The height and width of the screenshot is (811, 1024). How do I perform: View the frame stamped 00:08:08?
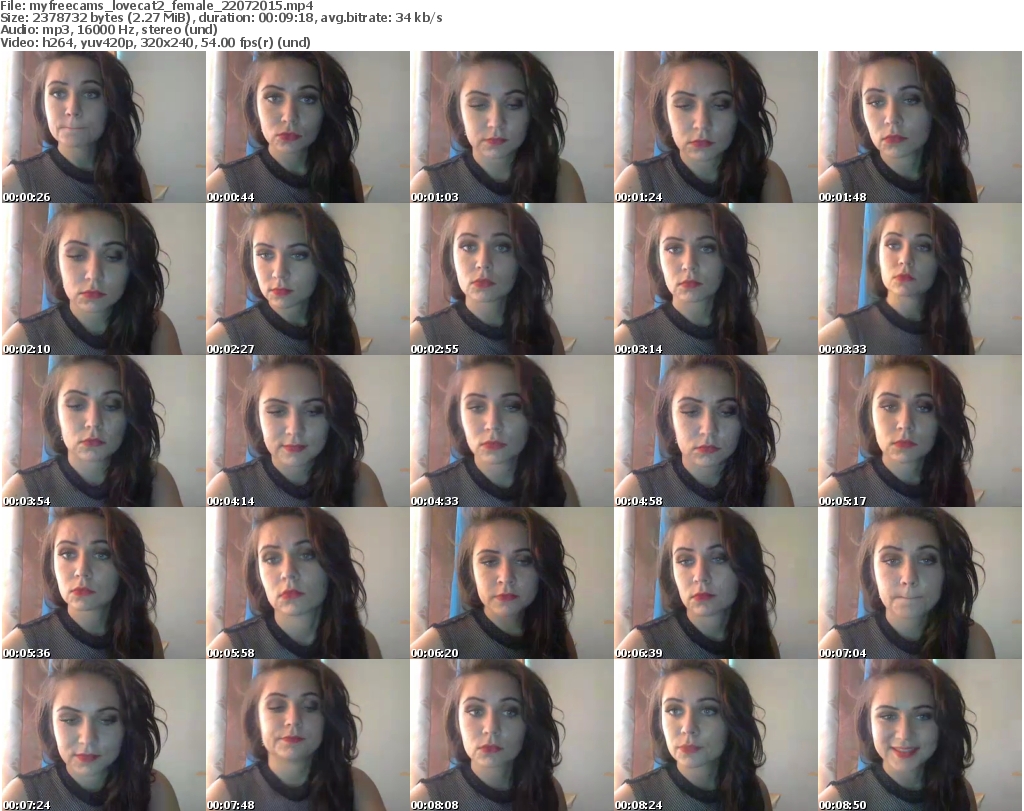tap(511, 735)
